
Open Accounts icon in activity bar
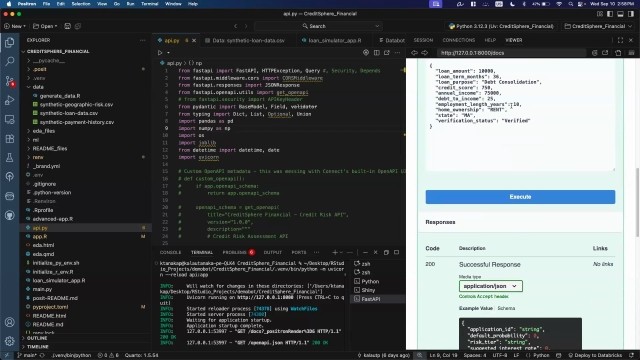click(9, 322)
